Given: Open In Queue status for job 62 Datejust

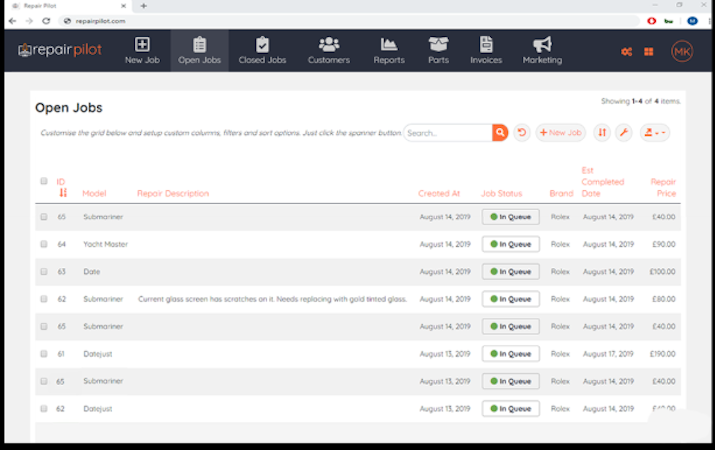Looking at the screenshot, I should [x=511, y=409].
